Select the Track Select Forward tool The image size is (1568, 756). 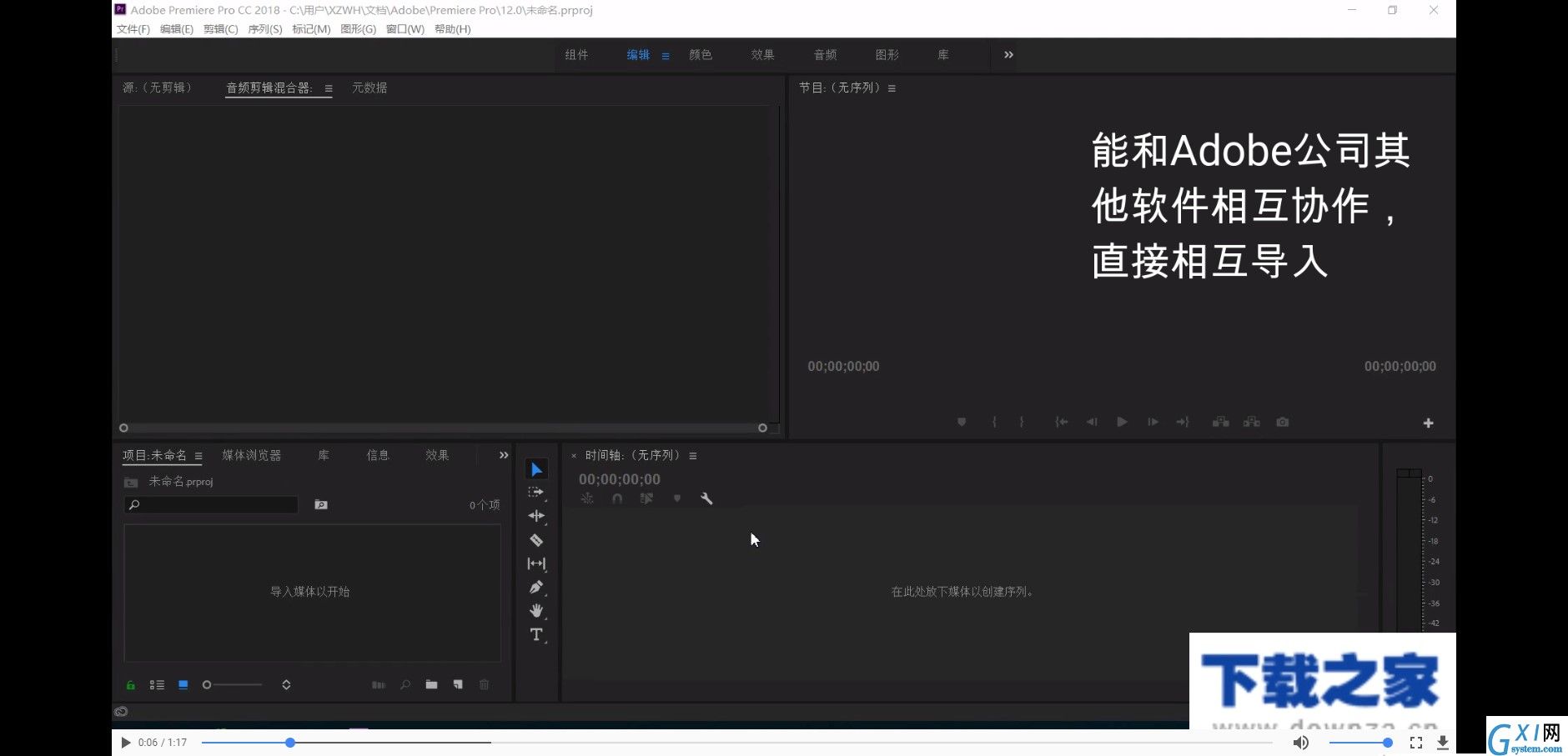coord(536,493)
